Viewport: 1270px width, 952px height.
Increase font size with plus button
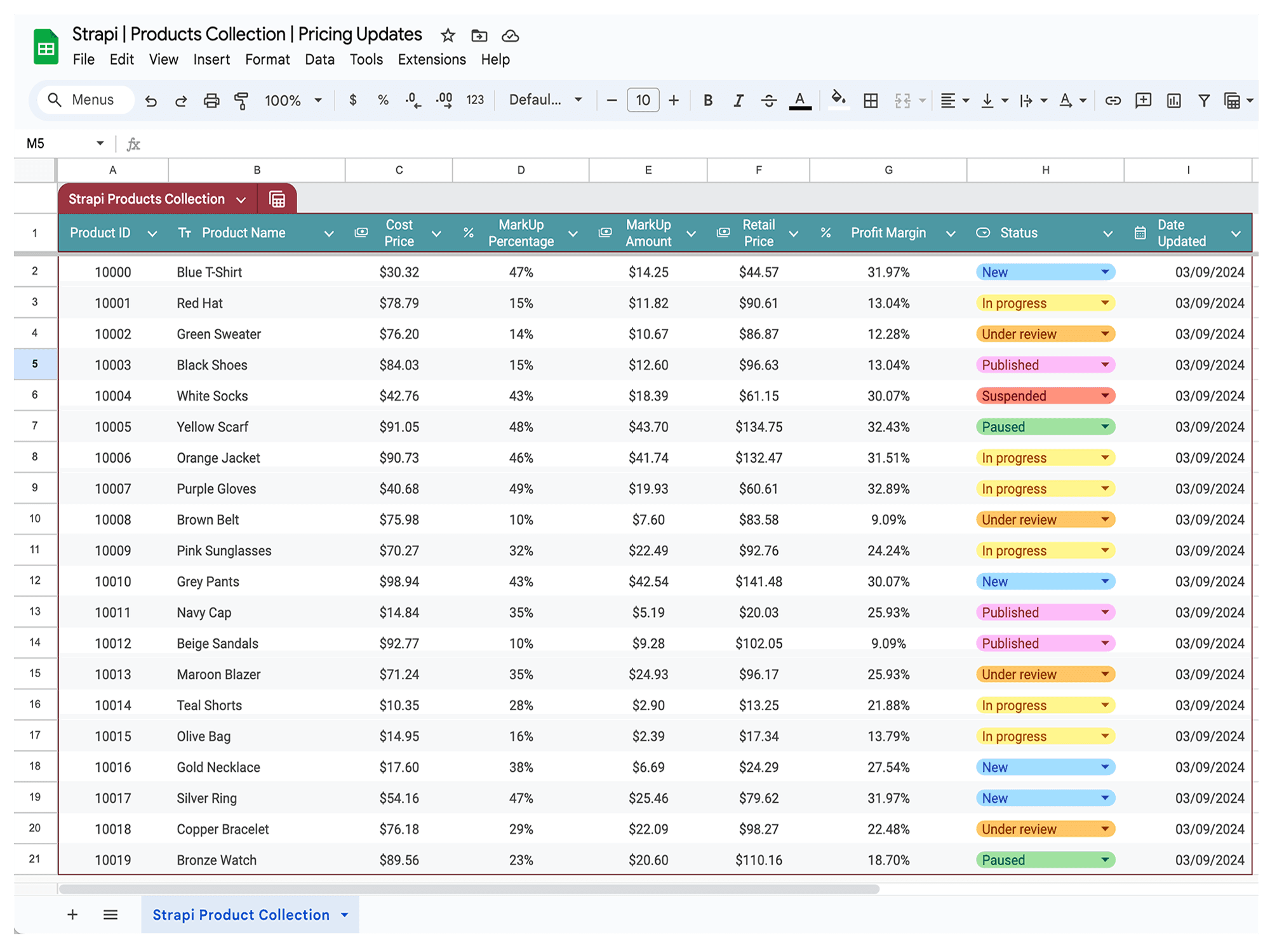click(674, 100)
